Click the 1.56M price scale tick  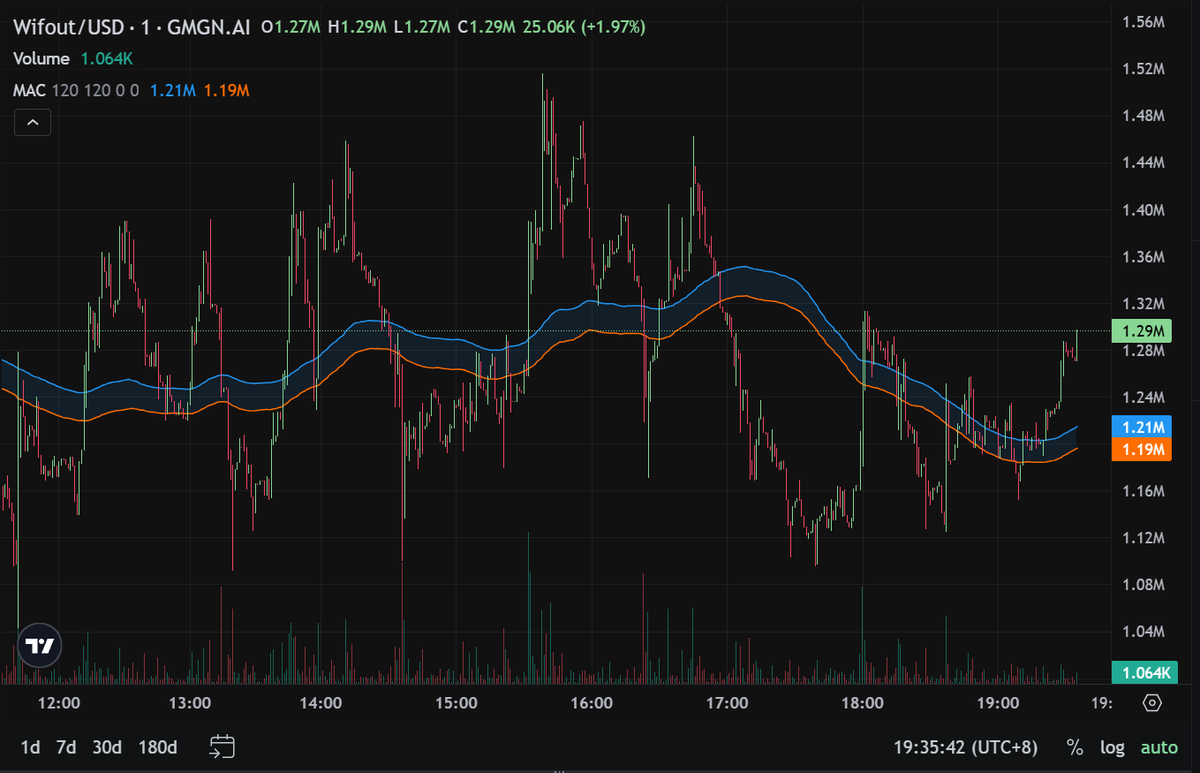pyautogui.click(x=1144, y=22)
